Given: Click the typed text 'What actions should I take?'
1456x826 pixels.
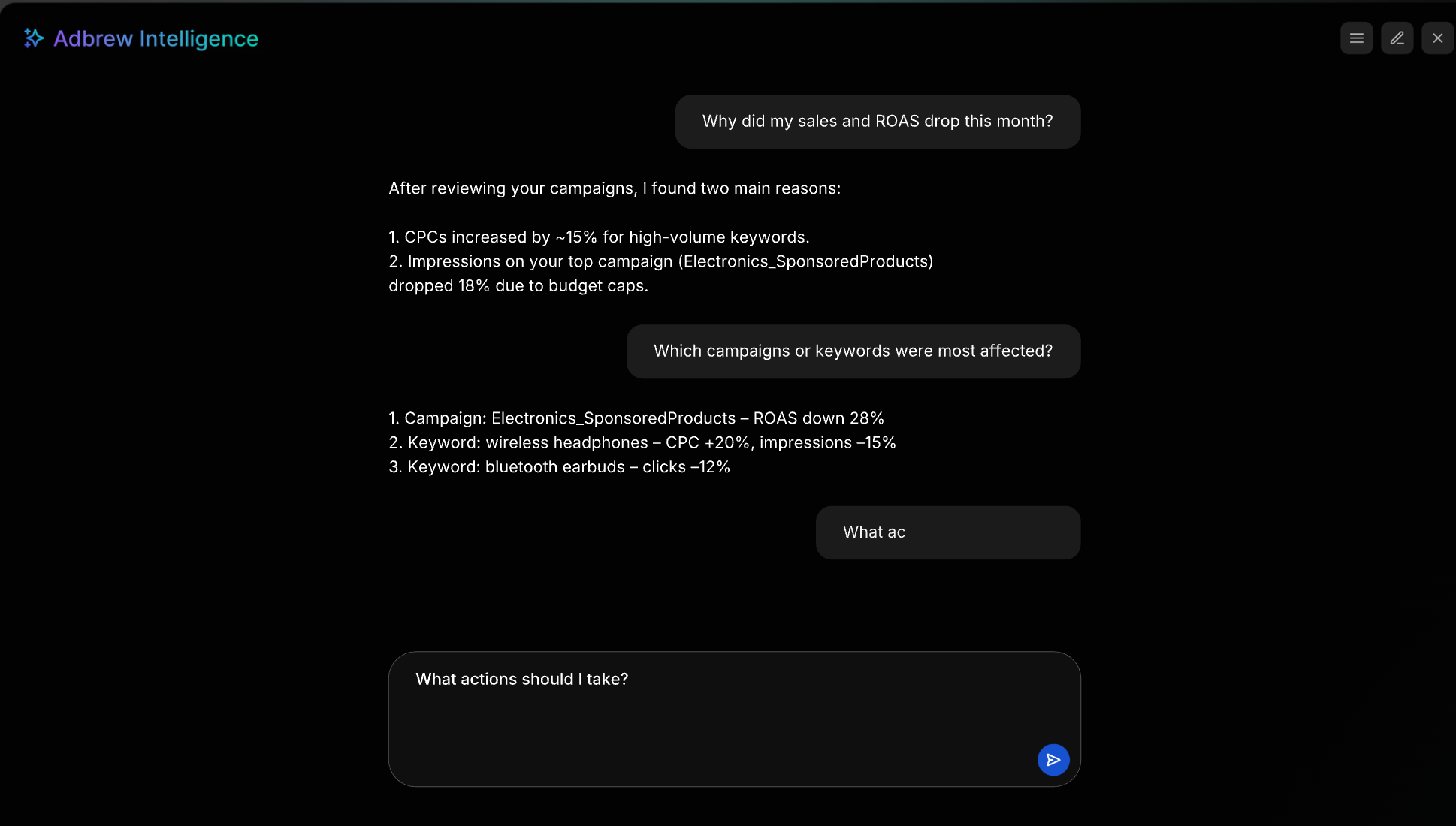Looking at the screenshot, I should [x=521, y=679].
